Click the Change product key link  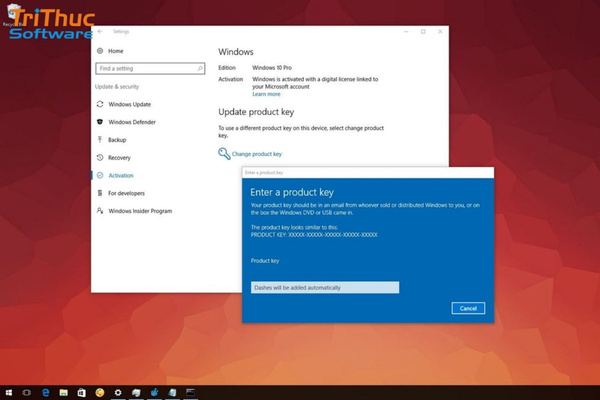tap(256, 154)
